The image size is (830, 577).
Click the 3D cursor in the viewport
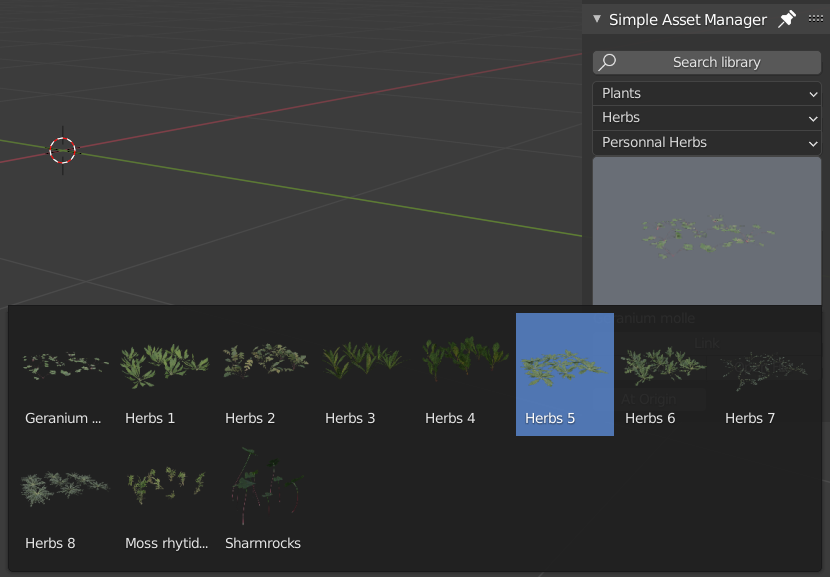62,150
